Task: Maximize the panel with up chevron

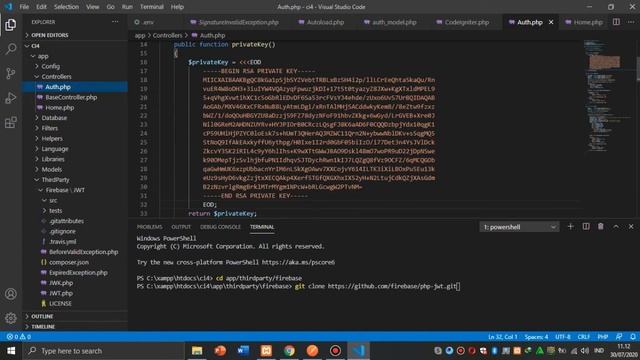Action: (x=616, y=227)
